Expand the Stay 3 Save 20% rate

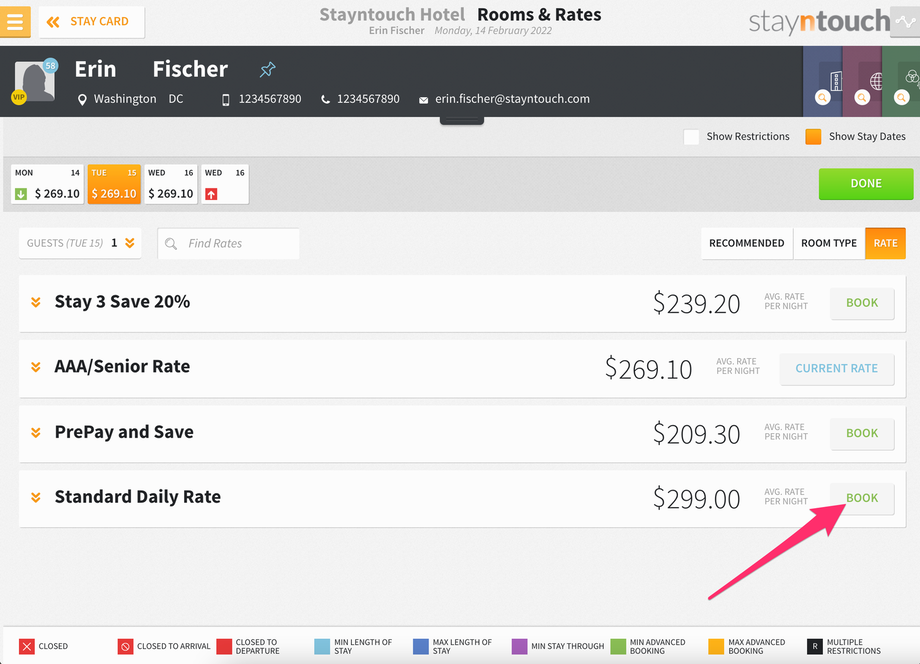(x=36, y=302)
